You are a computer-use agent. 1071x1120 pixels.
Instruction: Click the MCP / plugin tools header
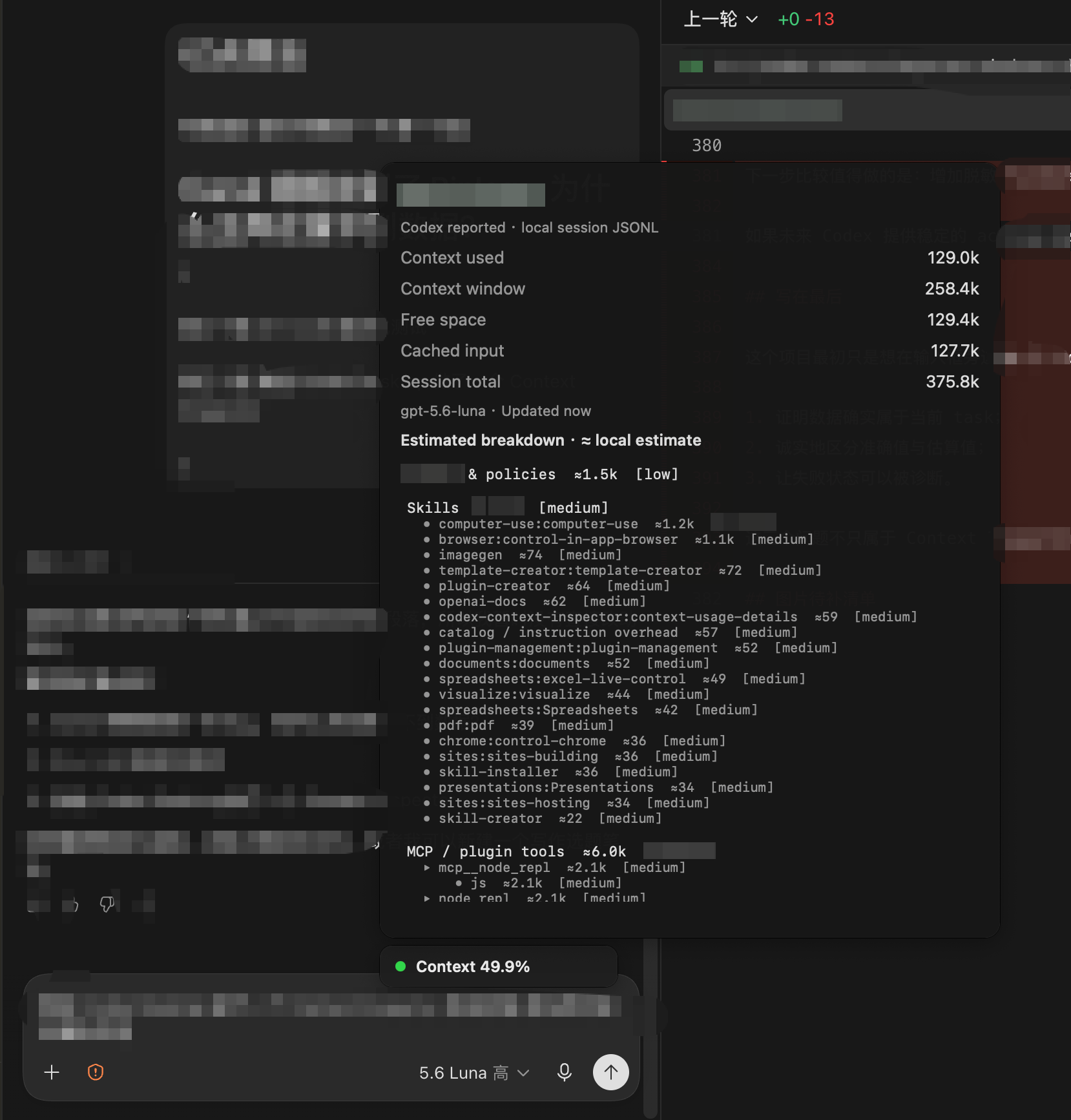tap(561, 851)
